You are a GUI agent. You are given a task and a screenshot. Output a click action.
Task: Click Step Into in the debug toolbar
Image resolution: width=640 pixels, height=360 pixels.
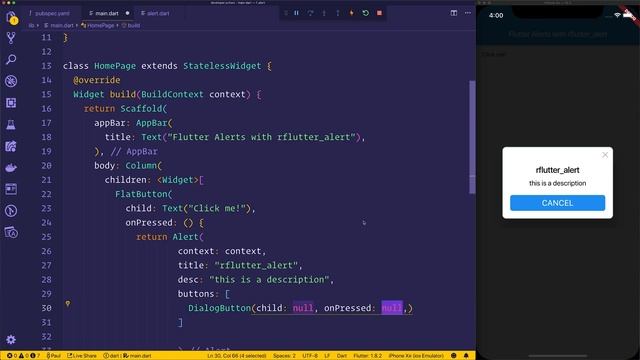click(324, 13)
